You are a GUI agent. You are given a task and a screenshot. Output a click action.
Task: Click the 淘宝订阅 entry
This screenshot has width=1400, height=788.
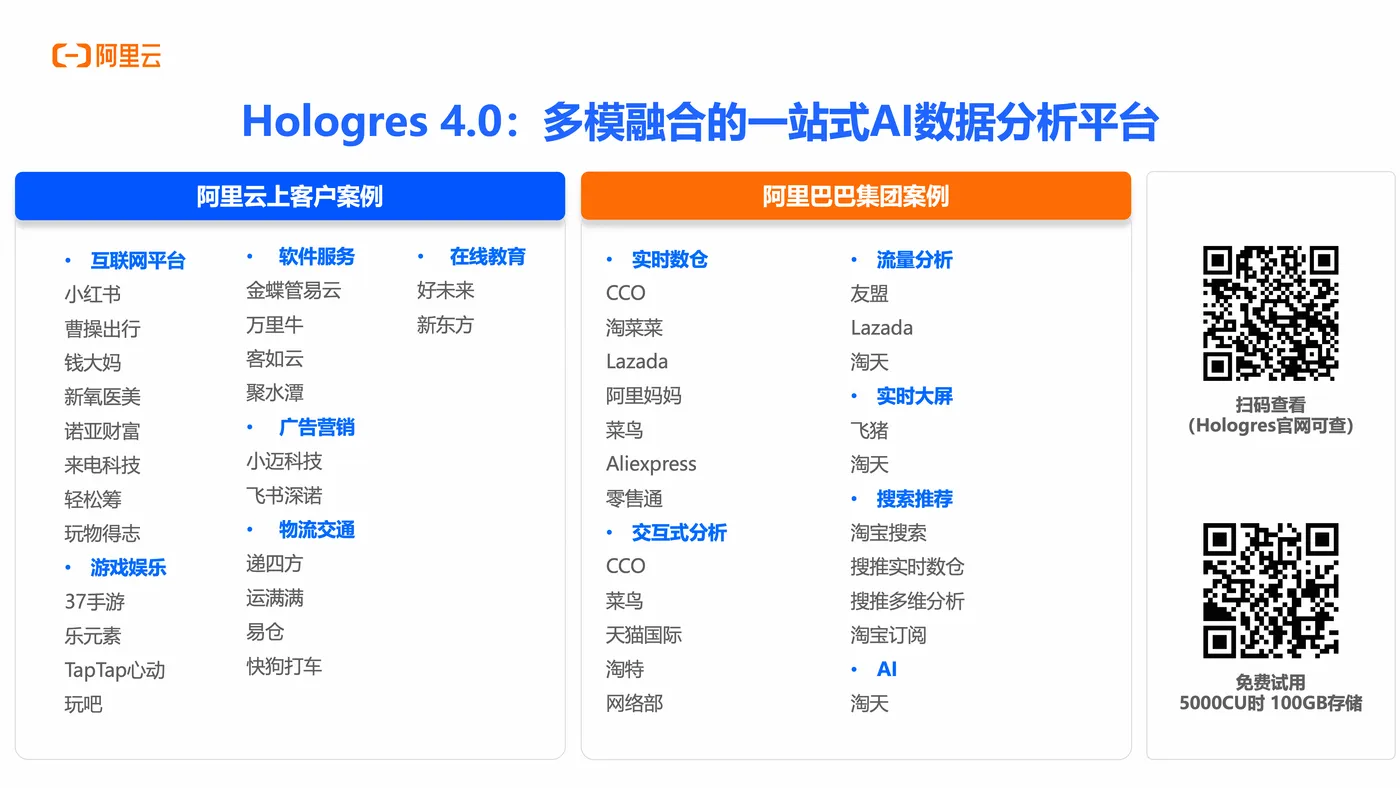[x=889, y=635]
